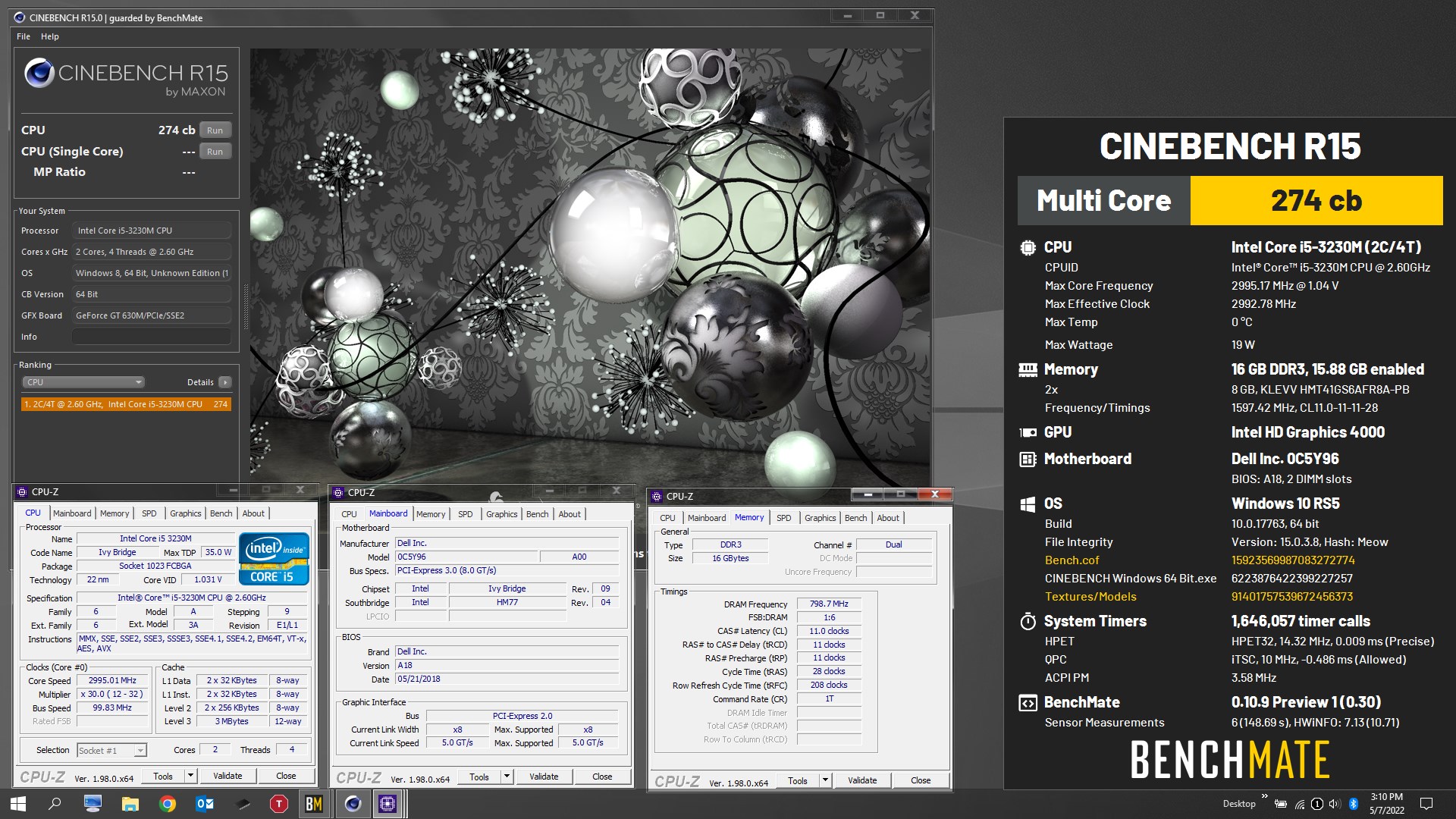Screen dimensions: 1456x819
Task: Click the BenchMate GPU card icon
Action: pos(1028,432)
